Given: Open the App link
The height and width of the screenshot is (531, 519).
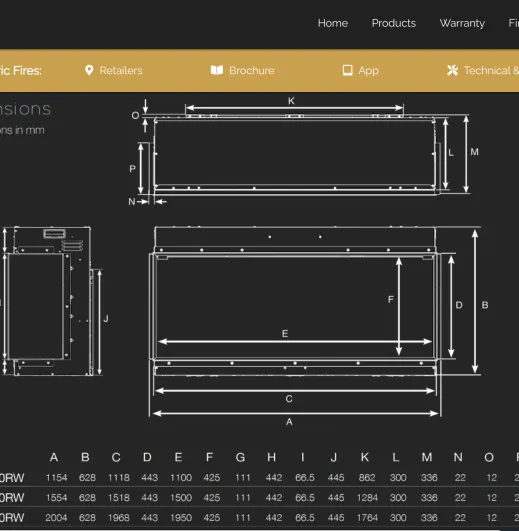Looking at the screenshot, I should pyautogui.click(x=368, y=71).
